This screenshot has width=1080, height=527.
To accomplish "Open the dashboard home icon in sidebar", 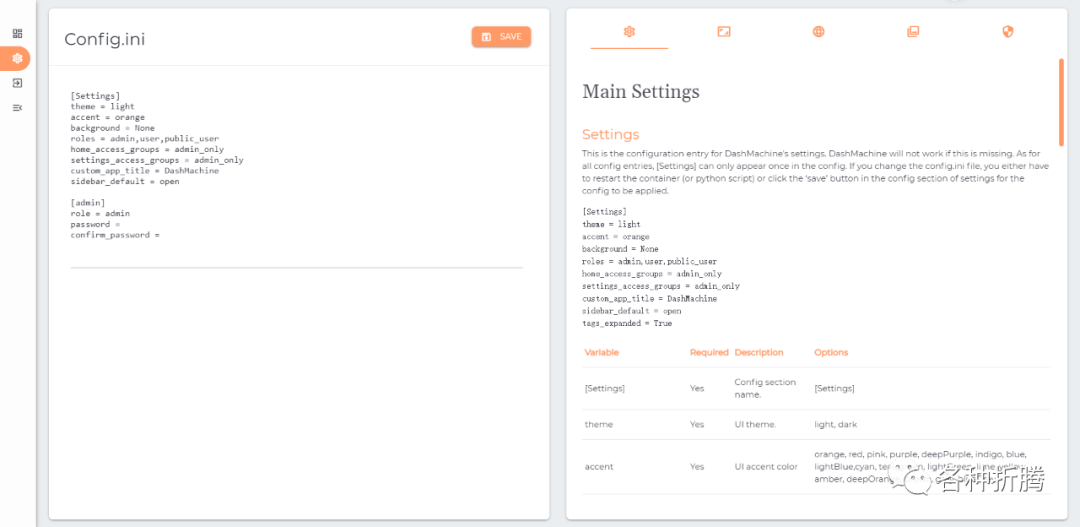I will tap(18, 34).
